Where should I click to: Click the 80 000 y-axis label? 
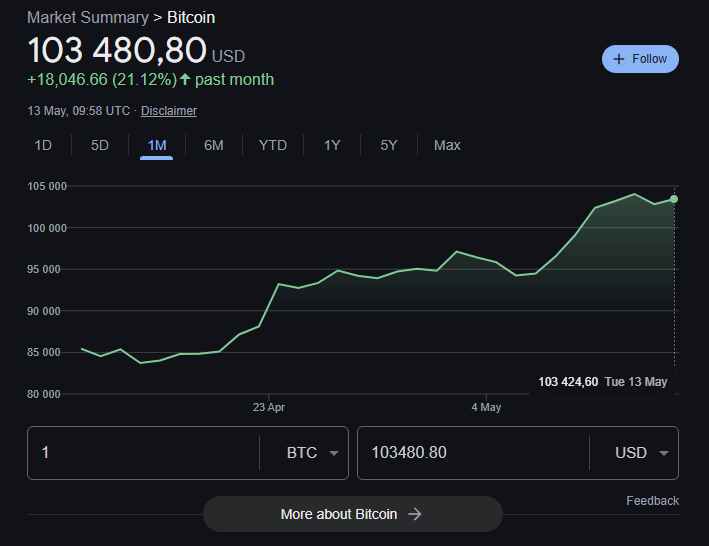(44, 394)
